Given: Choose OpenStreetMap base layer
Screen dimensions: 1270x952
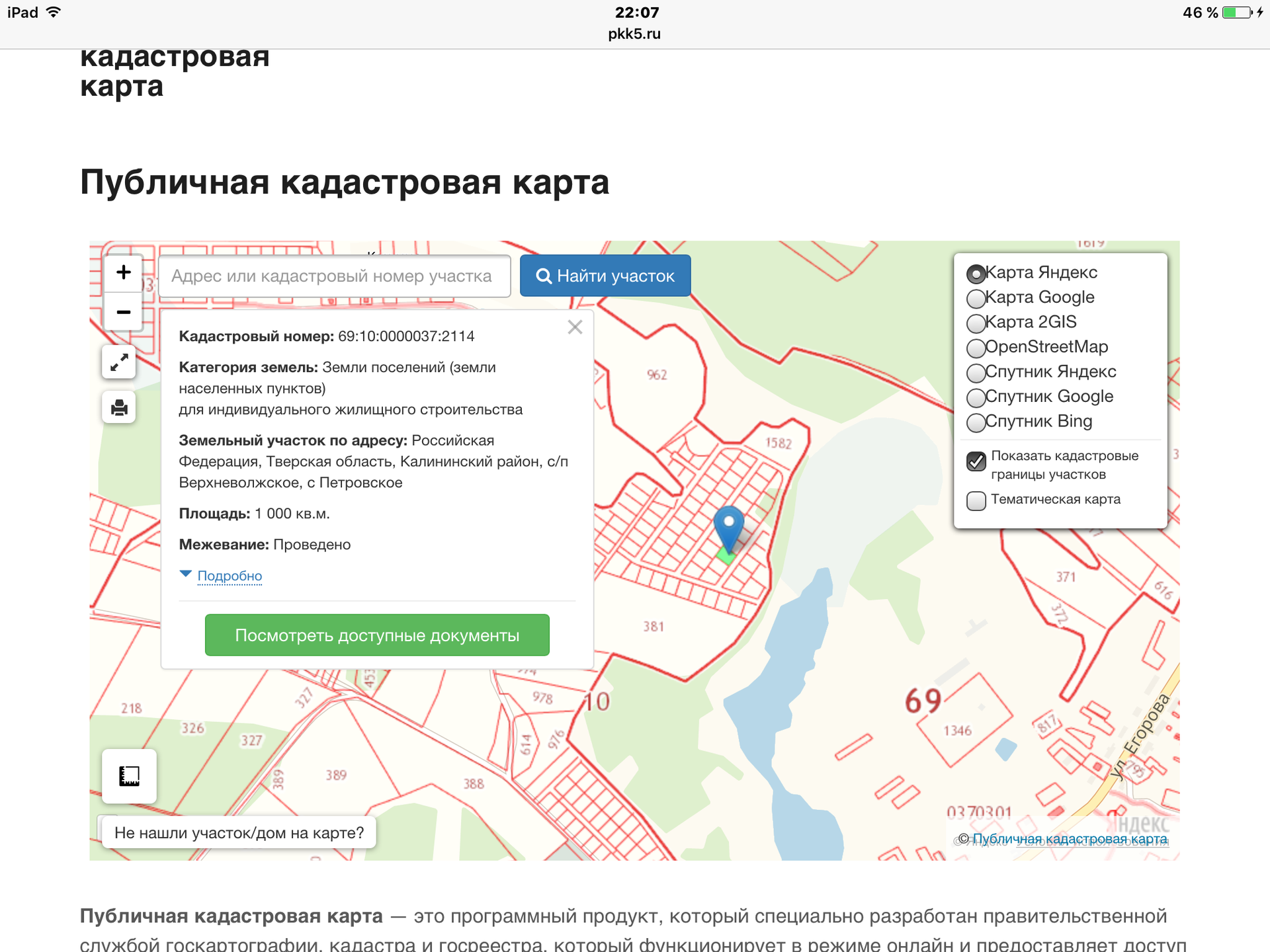Looking at the screenshot, I should point(976,348).
